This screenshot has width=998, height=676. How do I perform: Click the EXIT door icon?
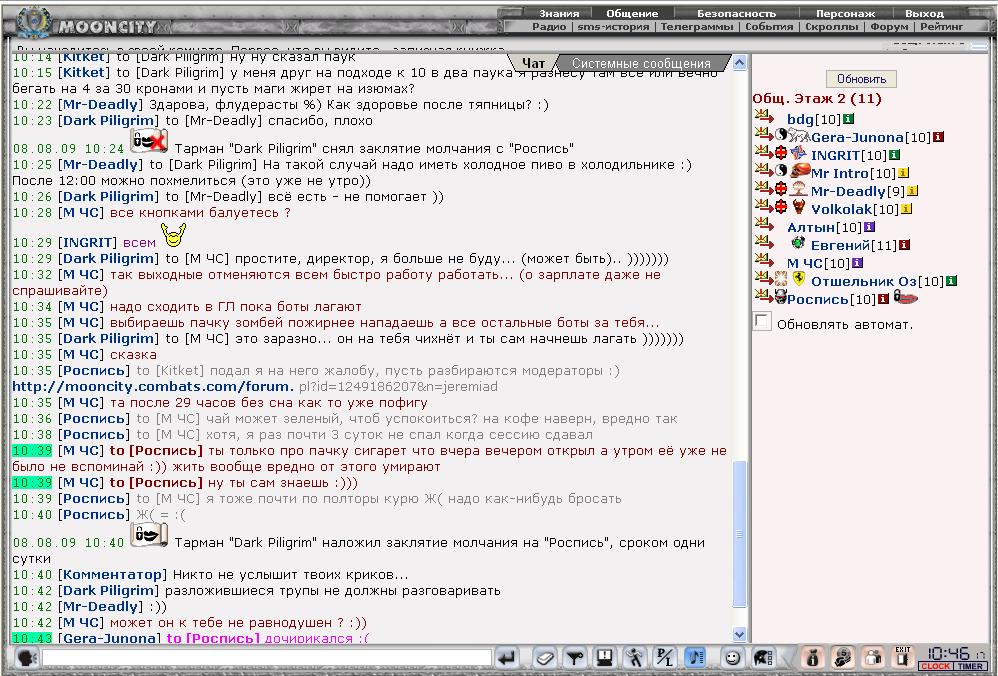(x=903, y=658)
